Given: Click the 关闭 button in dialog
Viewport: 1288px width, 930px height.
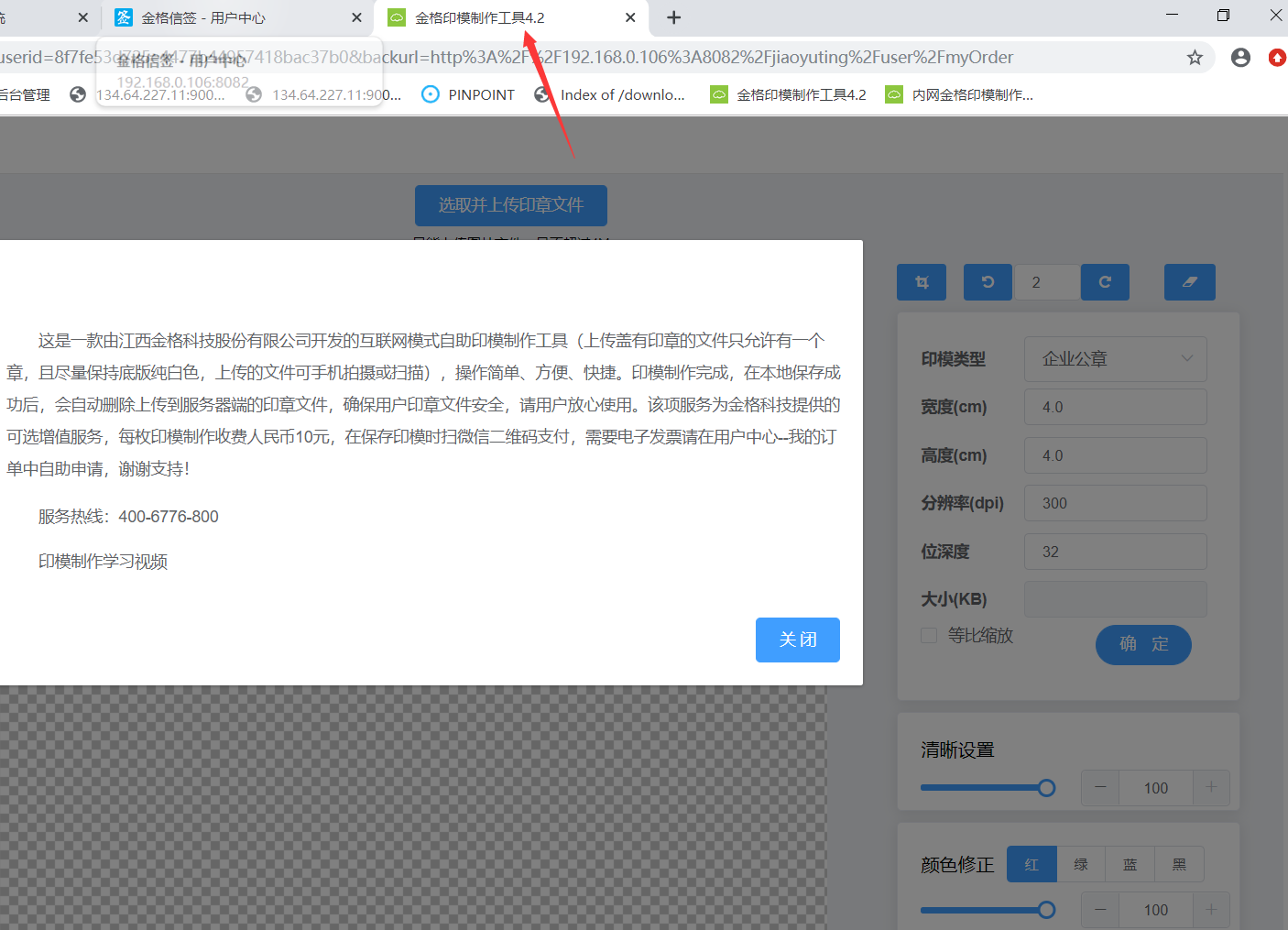Looking at the screenshot, I should pos(797,640).
